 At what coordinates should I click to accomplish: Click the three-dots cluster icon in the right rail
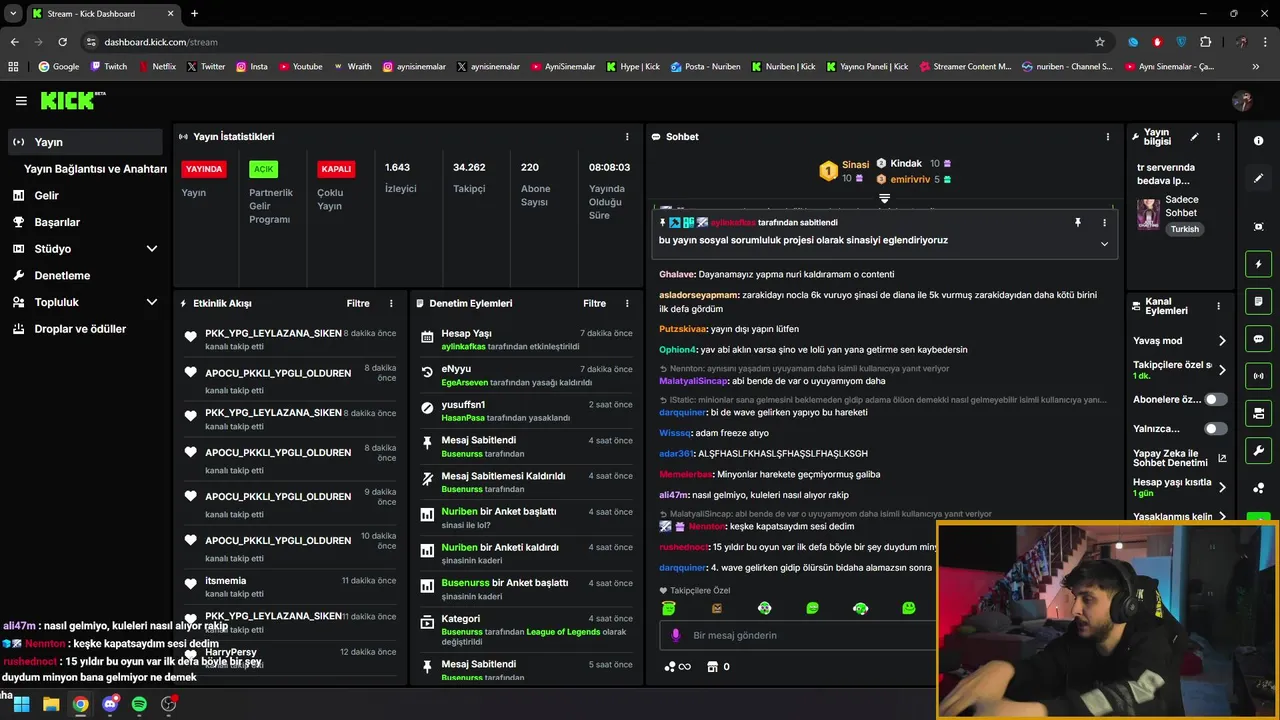click(1258, 488)
